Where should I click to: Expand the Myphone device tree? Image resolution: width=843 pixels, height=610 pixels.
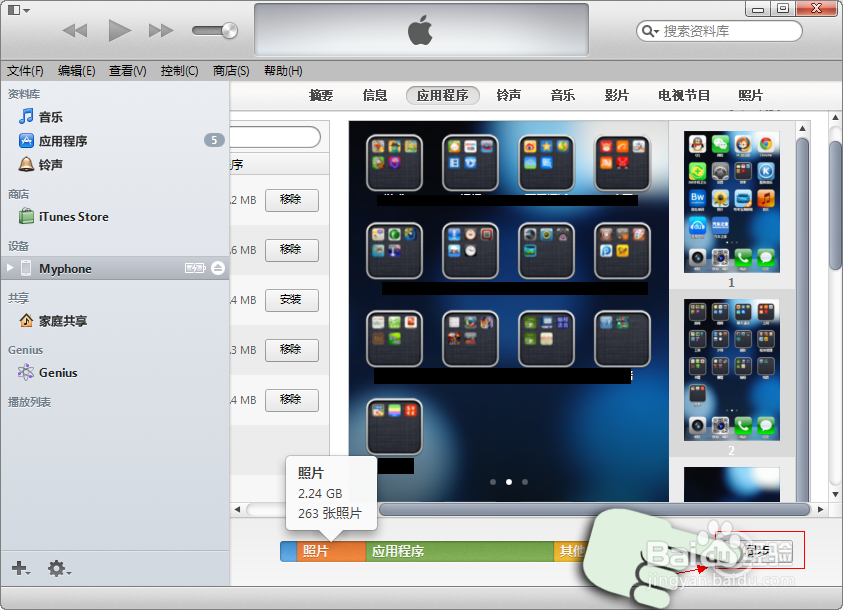coord(10,268)
